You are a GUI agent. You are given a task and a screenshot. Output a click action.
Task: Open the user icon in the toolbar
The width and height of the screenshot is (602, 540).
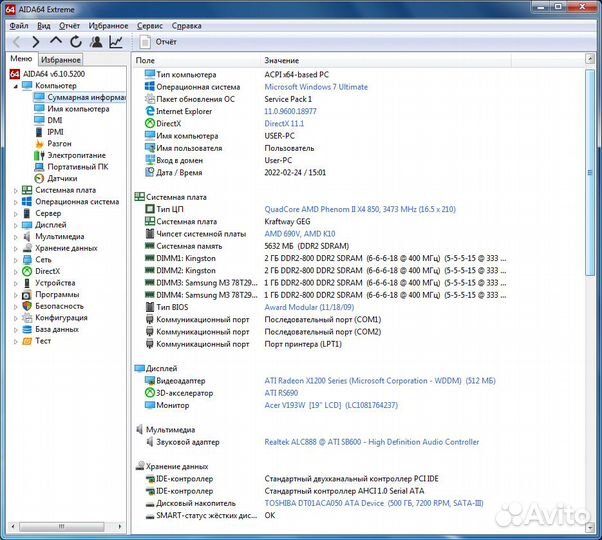pyautogui.click(x=96, y=41)
